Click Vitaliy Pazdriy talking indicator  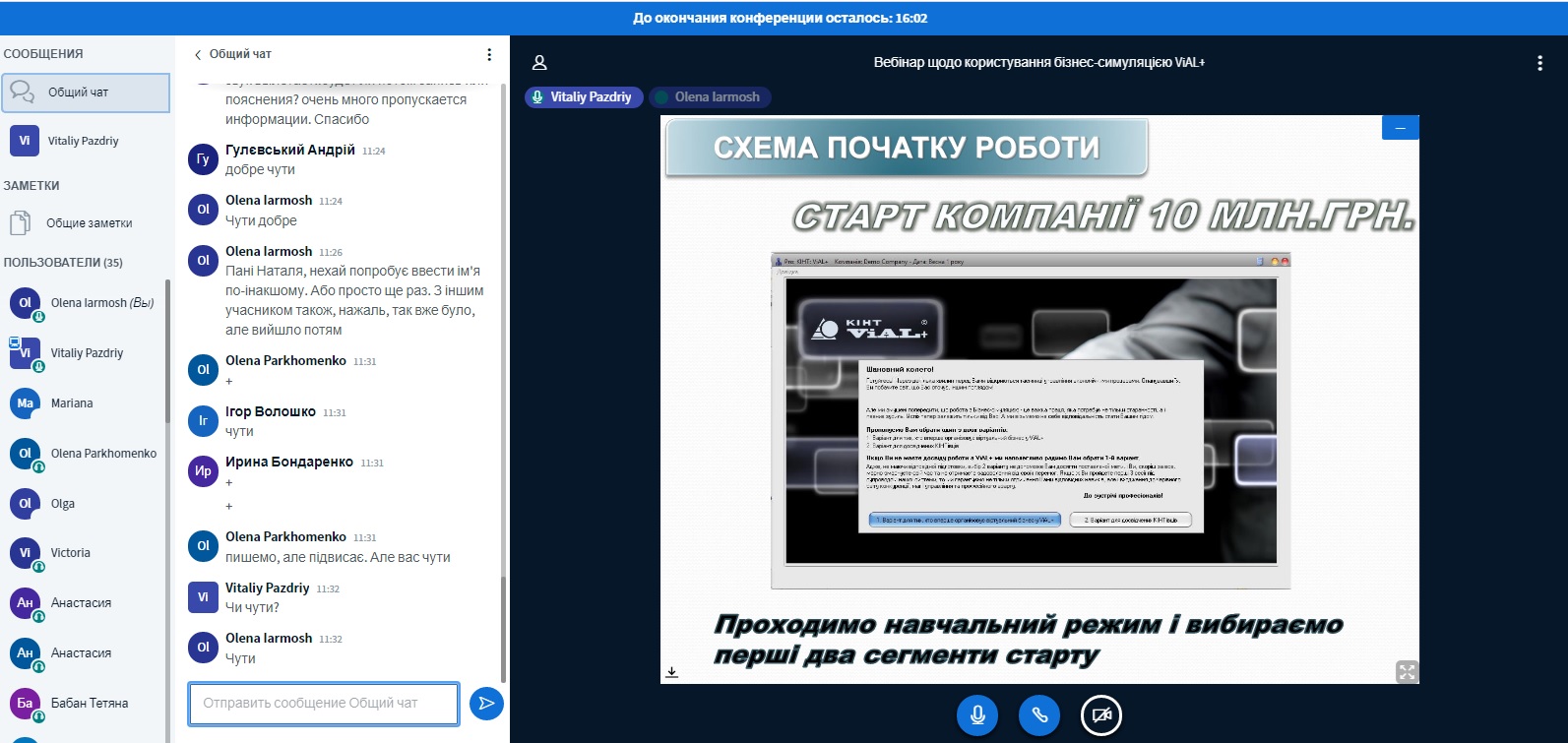[584, 96]
